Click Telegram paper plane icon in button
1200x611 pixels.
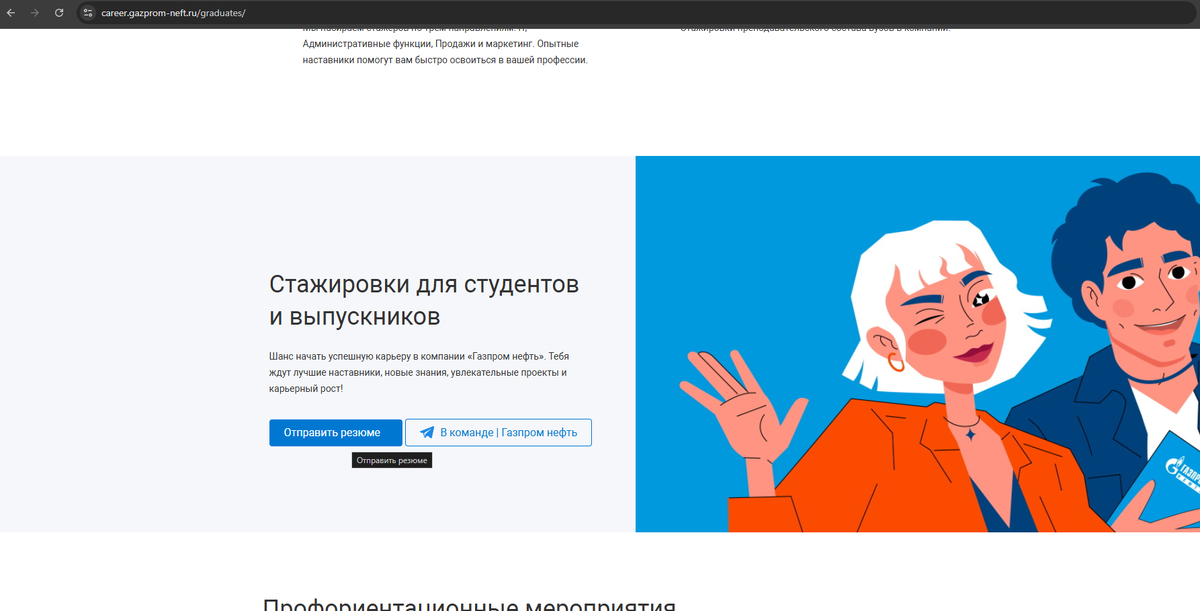427,432
